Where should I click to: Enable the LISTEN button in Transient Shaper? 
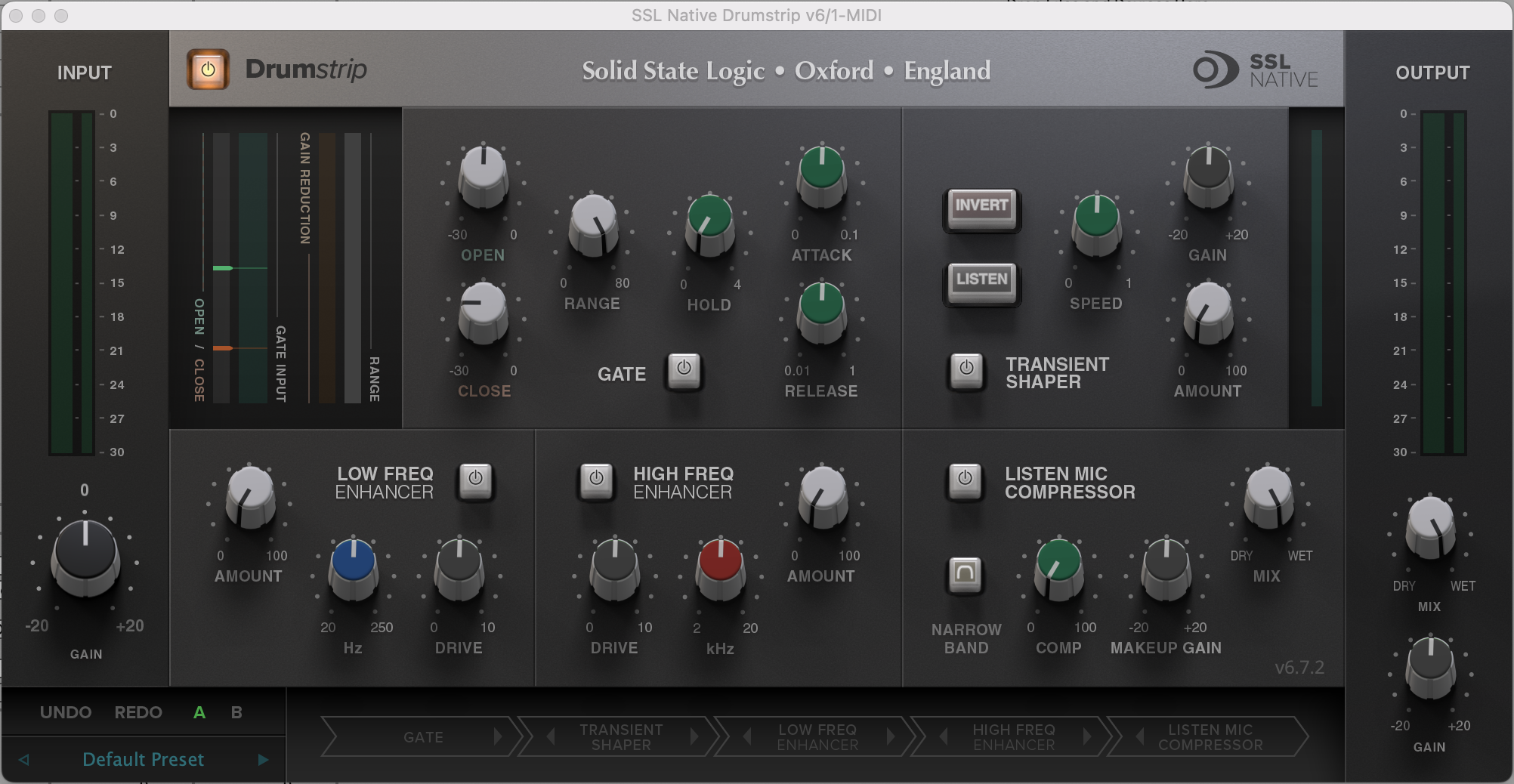[981, 282]
